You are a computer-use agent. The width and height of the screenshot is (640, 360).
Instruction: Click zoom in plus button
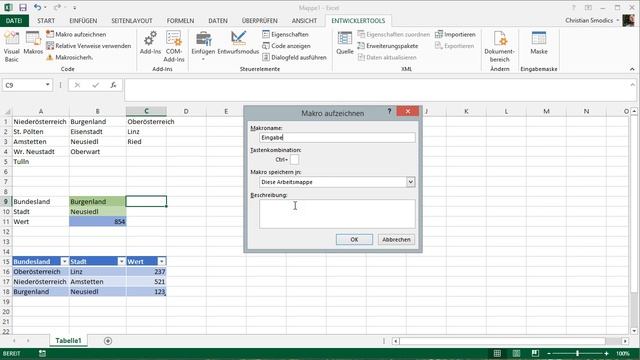click(607, 353)
